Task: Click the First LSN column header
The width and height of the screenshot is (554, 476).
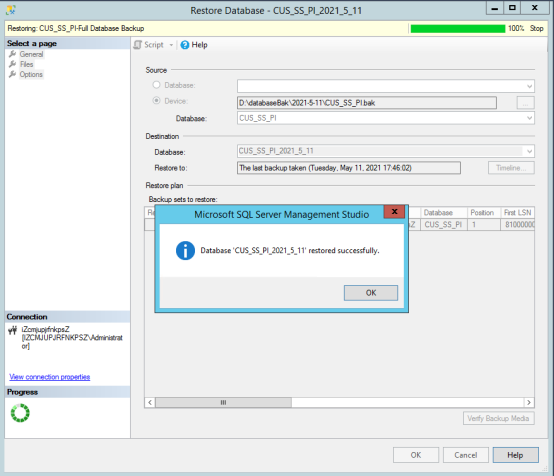Action: [518, 213]
